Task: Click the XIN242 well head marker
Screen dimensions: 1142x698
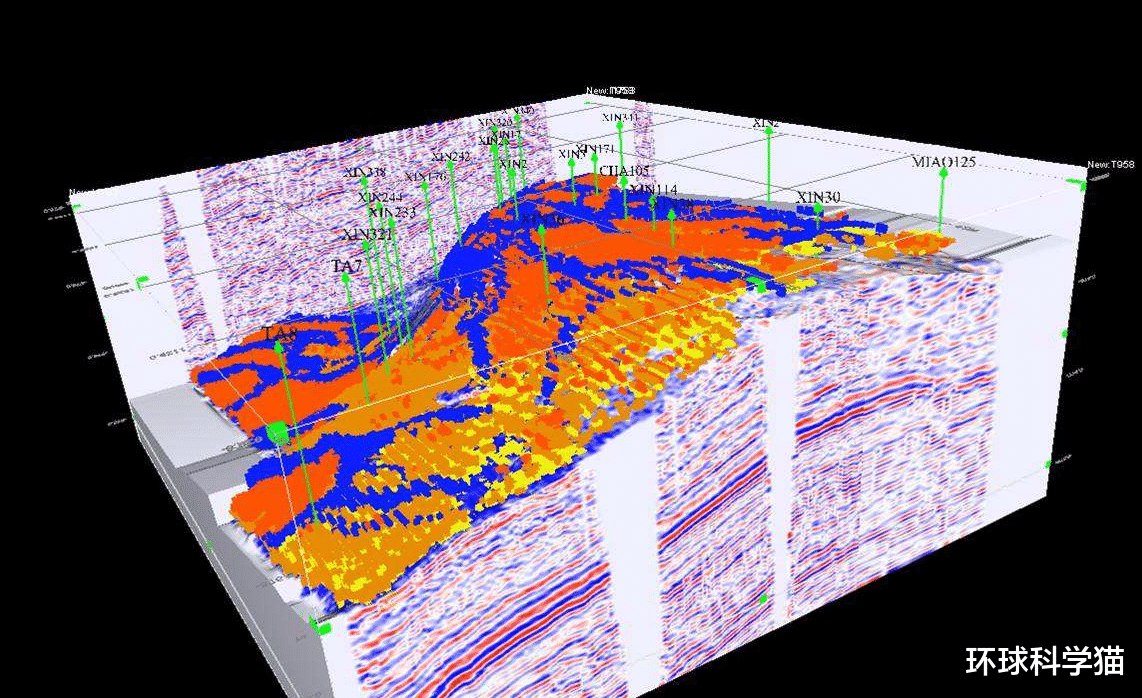Action: 450,165
